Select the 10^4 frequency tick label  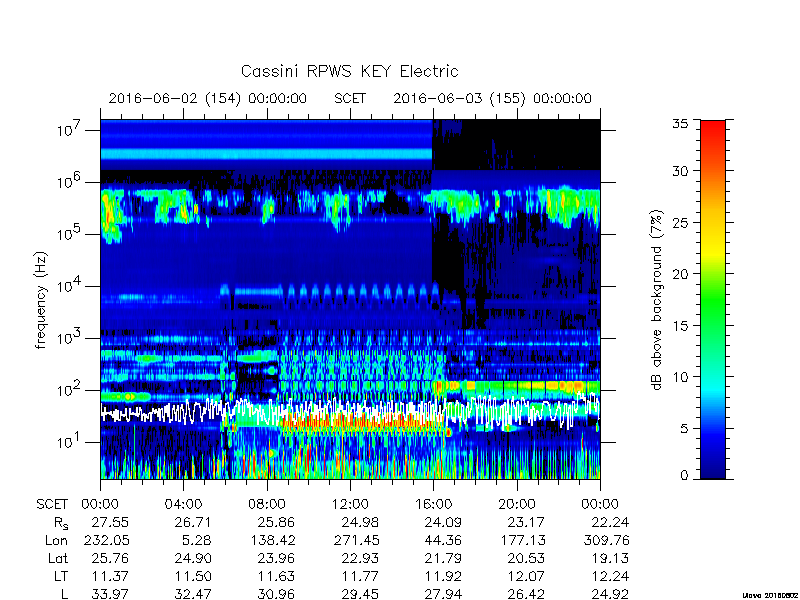point(67,286)
